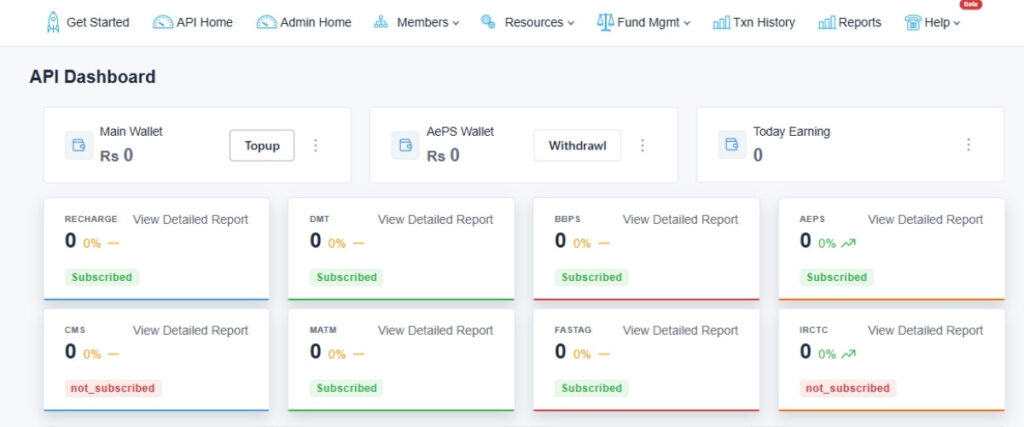Image resolution: width=1024 pixels, height=427 pixels.
Task: Open the Today Earning three-dot menu
Action: pos(968,145)
